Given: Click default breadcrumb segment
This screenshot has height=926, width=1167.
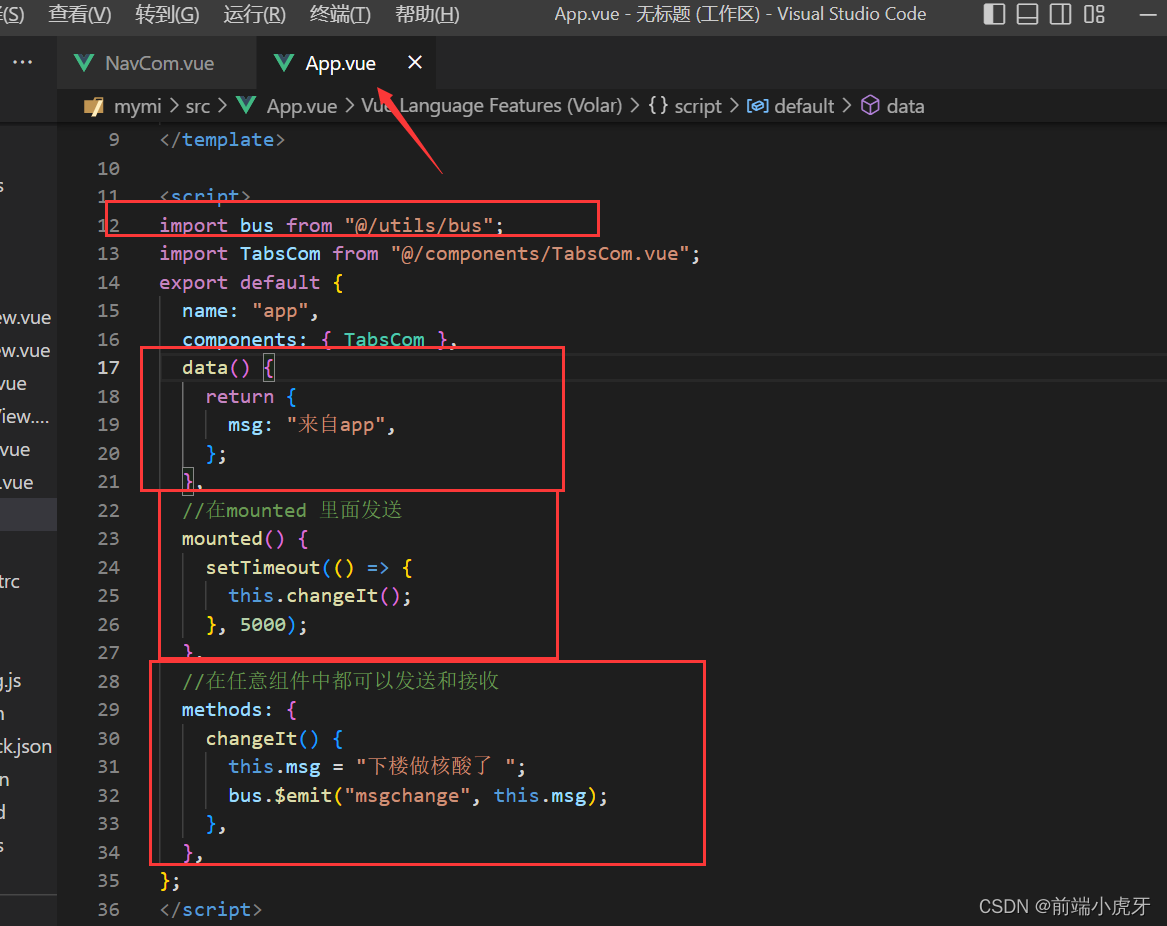Looking at the screenshot, I should point(804,106).
